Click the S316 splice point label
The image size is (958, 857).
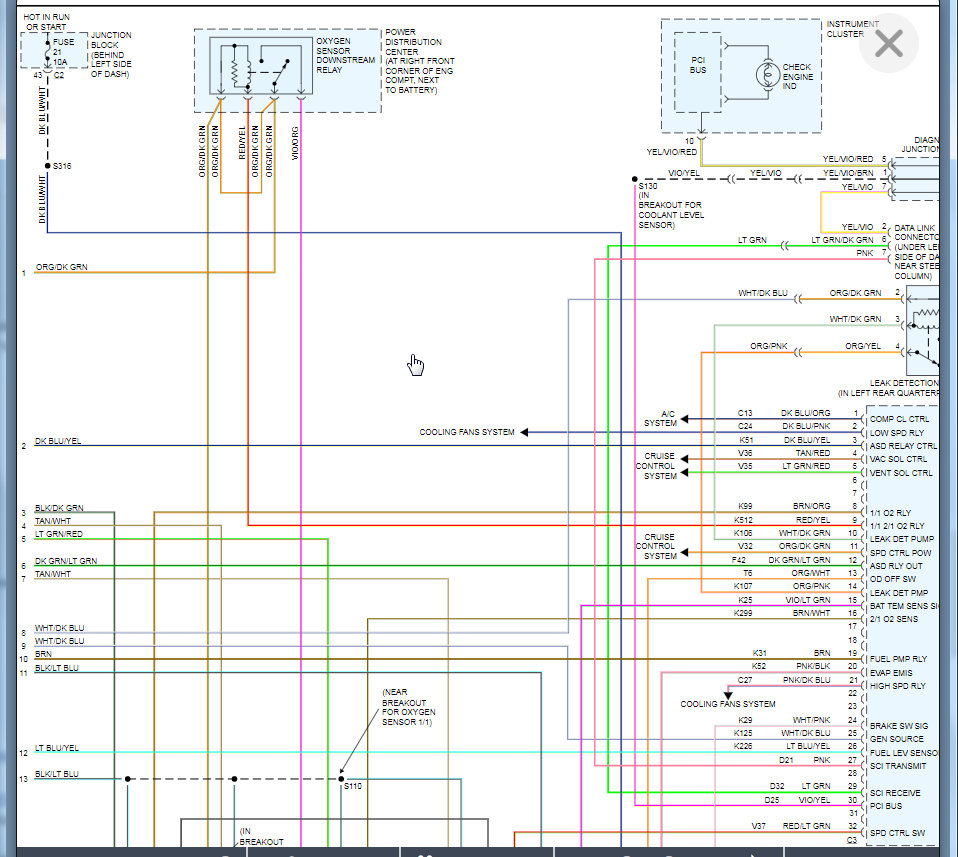click(x=62, y=166)
